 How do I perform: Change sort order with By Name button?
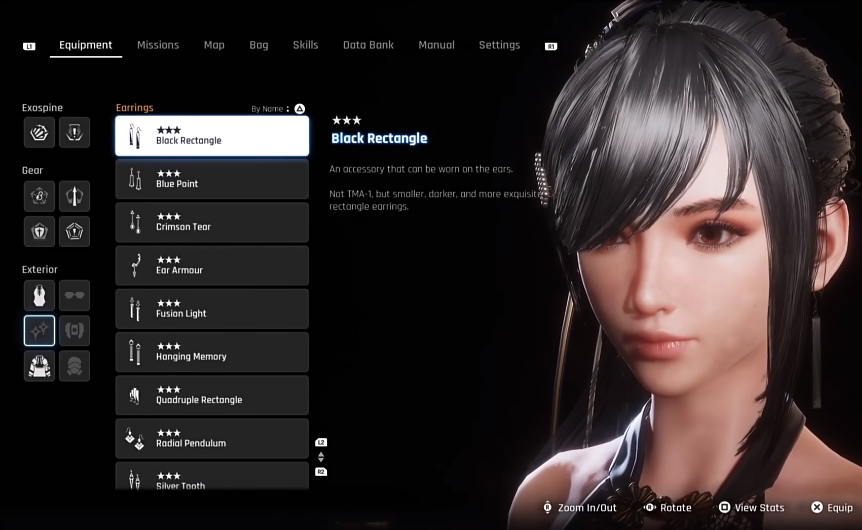278,109
